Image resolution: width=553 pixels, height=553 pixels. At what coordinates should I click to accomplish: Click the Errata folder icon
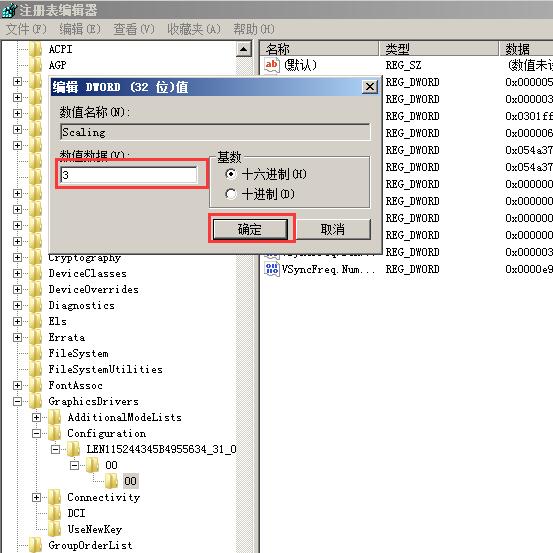coord(35,337)
